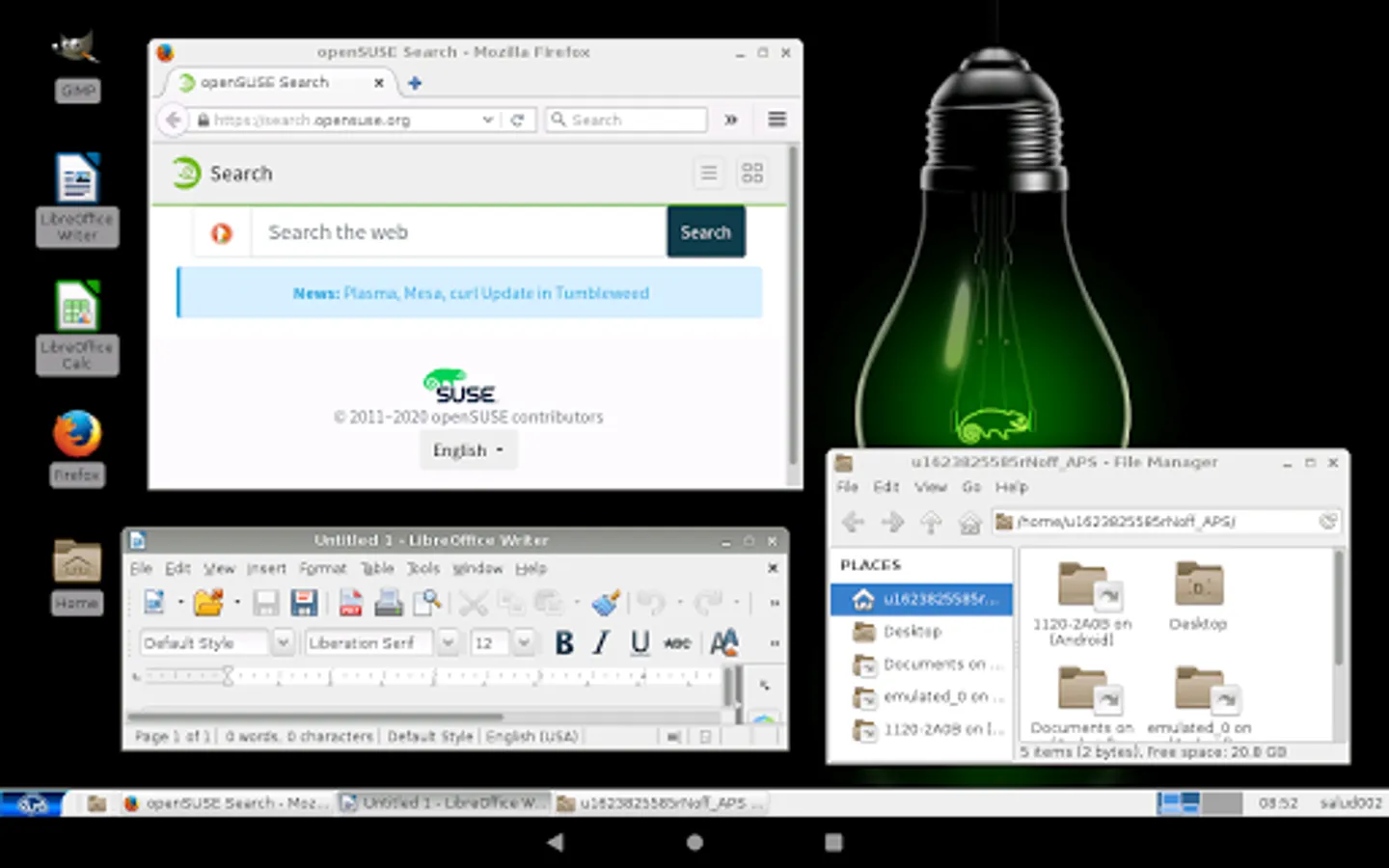Open the Go menu in File Manager
1389x868 pixels.
970,487
